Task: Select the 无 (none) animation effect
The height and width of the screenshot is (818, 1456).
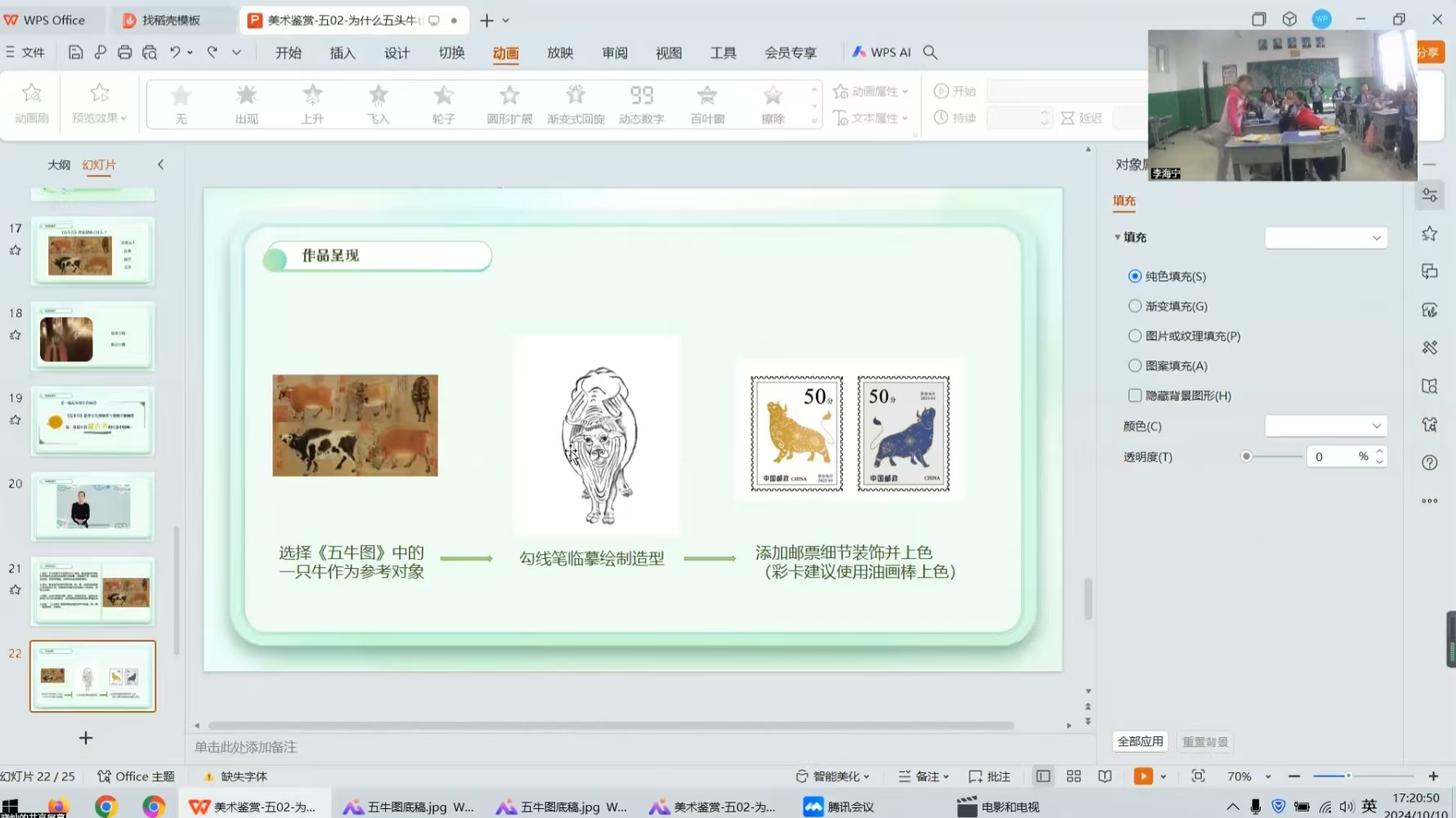Action: [181, 105]
